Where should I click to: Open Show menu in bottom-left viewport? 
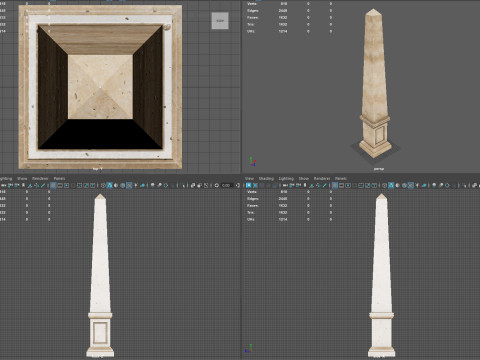(22, 178)
